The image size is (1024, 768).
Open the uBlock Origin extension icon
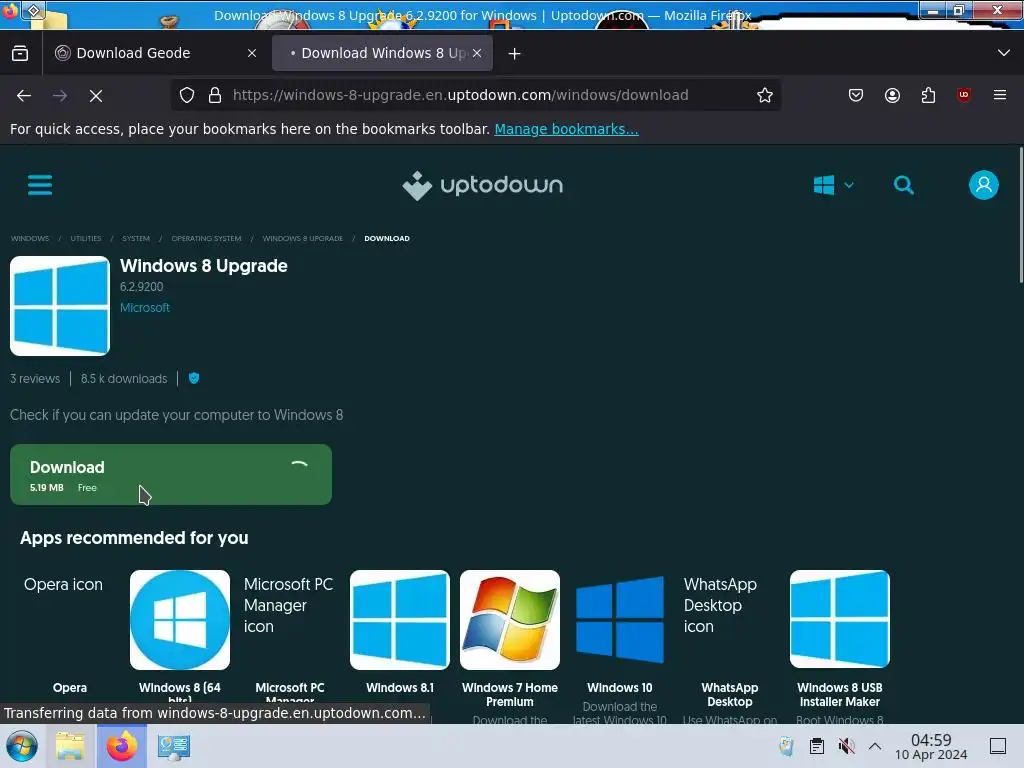tap(964, 95)
